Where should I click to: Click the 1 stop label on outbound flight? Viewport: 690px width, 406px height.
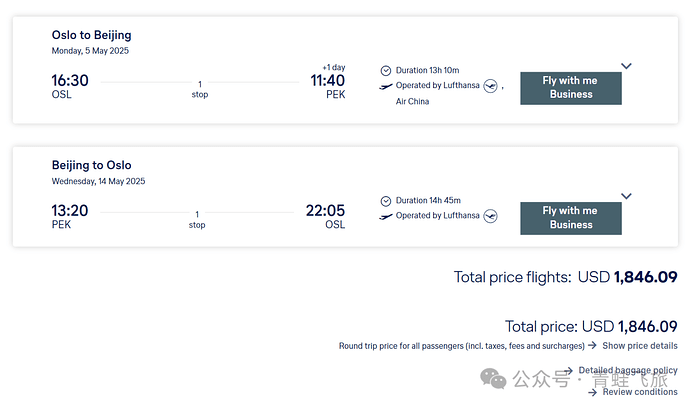click(x=200, y=89)
